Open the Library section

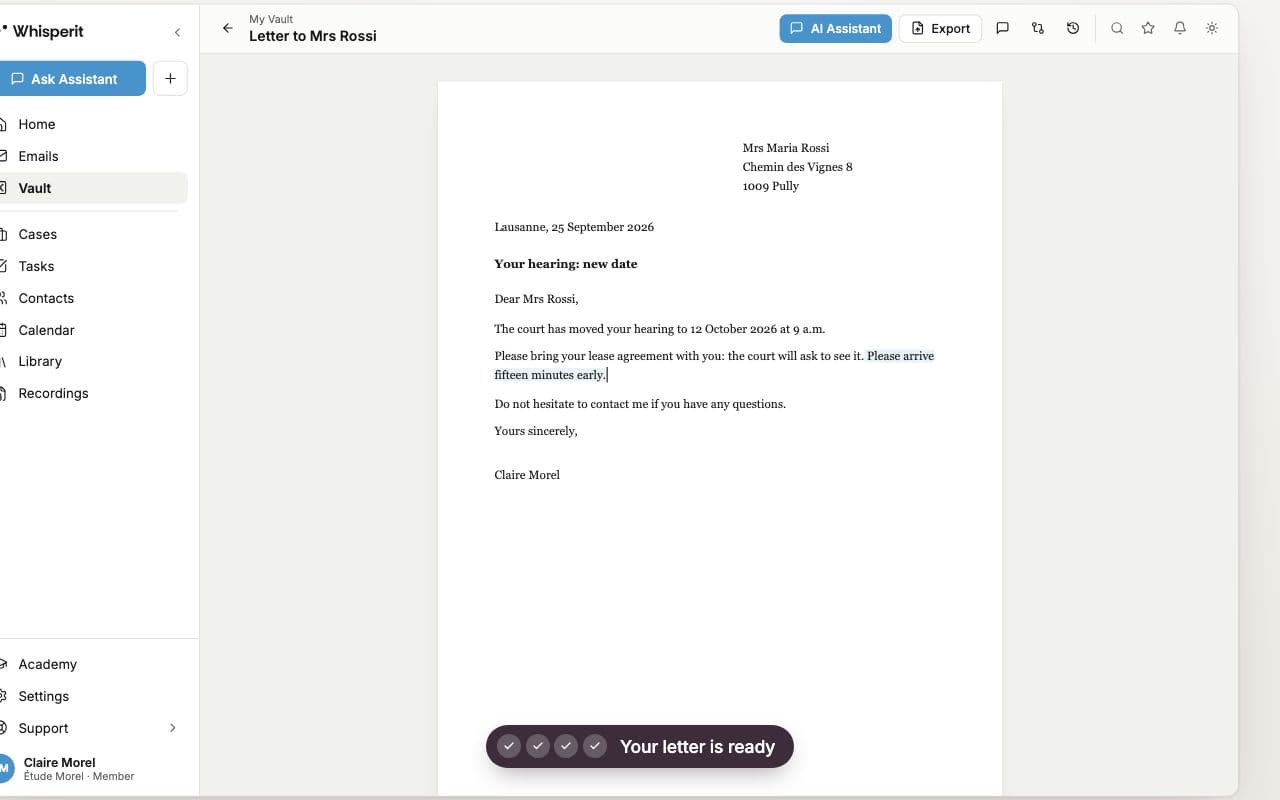click(x=92, y=361)
